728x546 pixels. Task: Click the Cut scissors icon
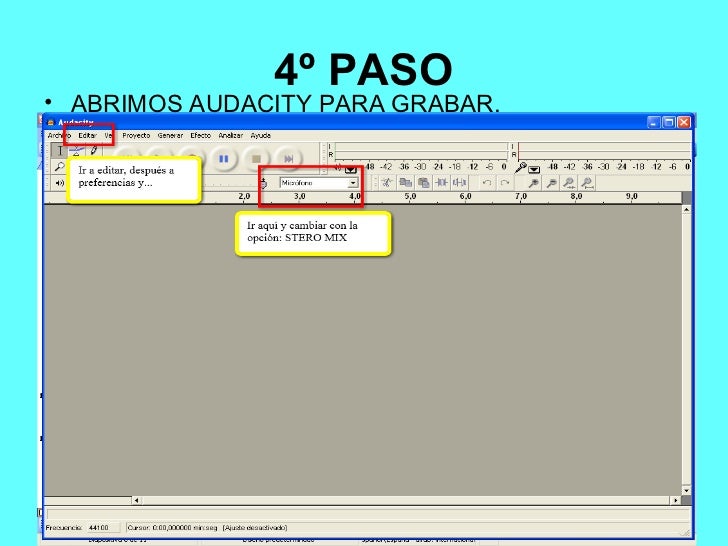pyautogui.click(x=386, y=183)
